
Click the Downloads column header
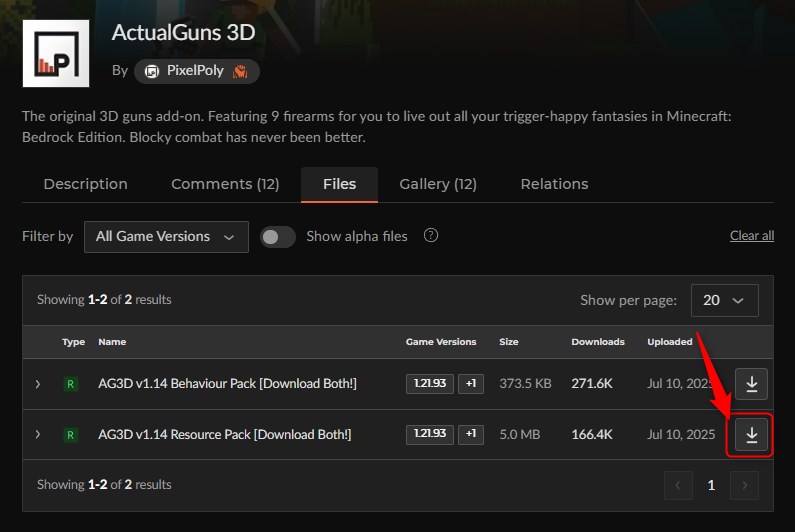click(x=598, y=342)
